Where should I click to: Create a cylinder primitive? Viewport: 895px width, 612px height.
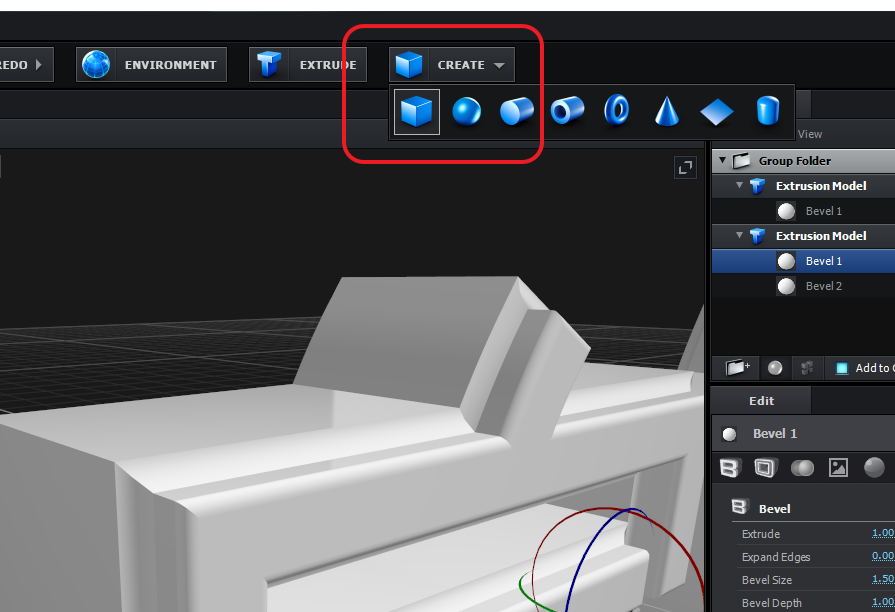click(x=517, y=111)
